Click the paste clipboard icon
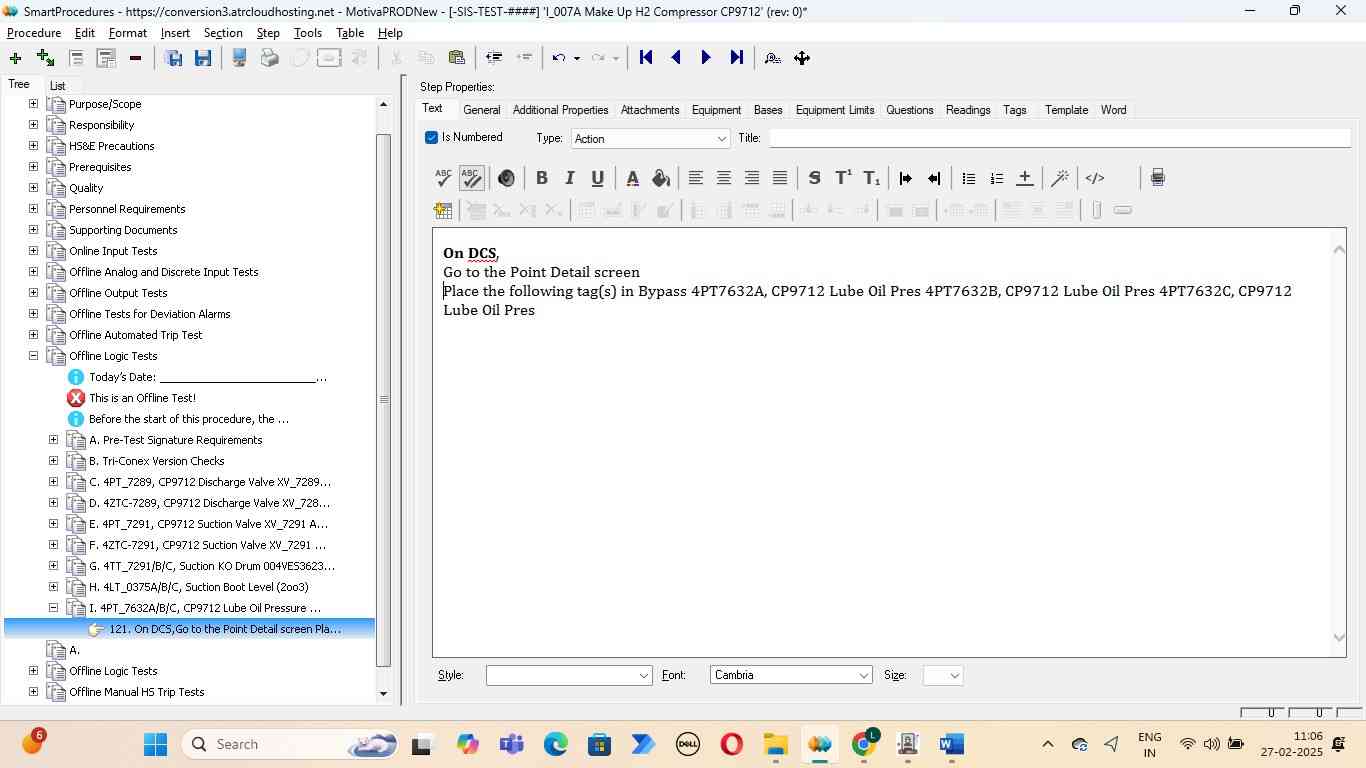This screenshot has height=768, width=1366. click(x=456, y=58)
